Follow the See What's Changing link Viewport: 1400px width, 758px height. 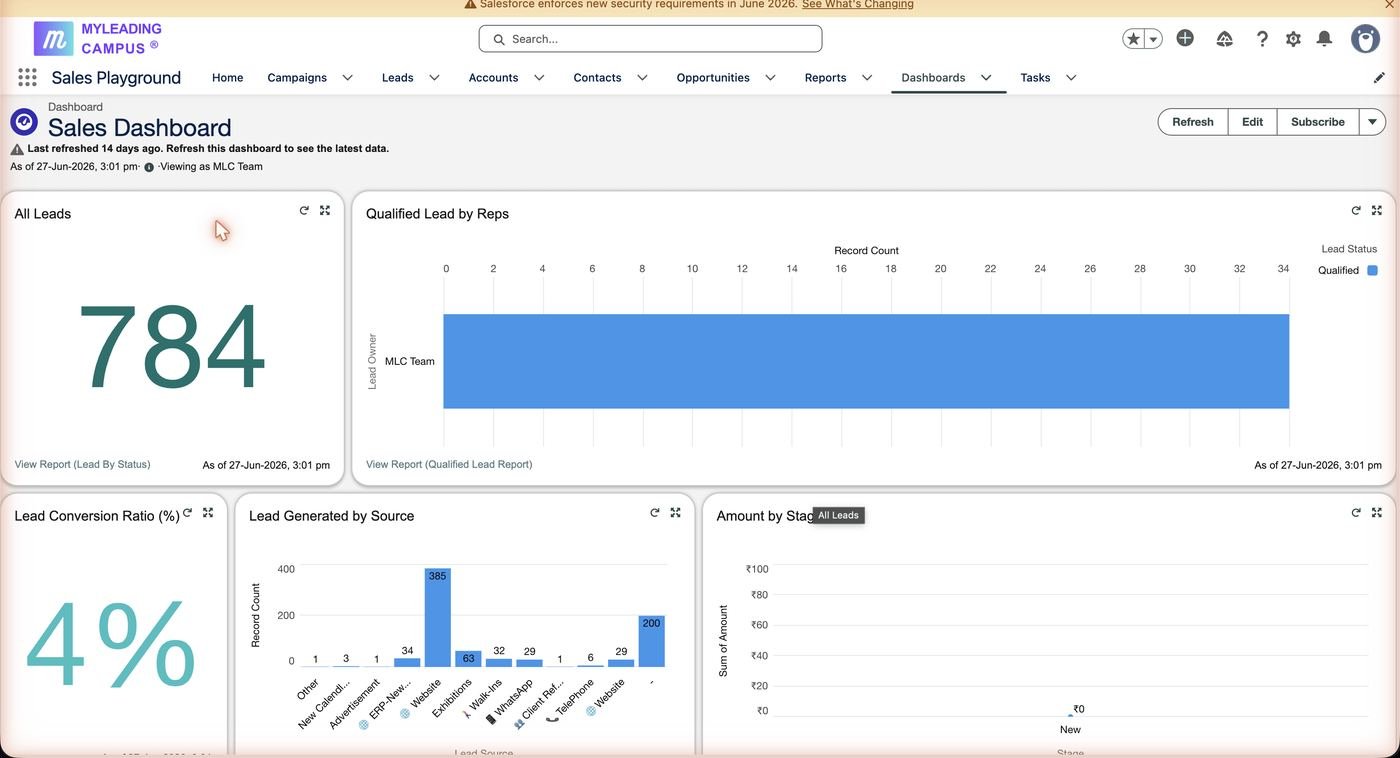pos(857,4)
